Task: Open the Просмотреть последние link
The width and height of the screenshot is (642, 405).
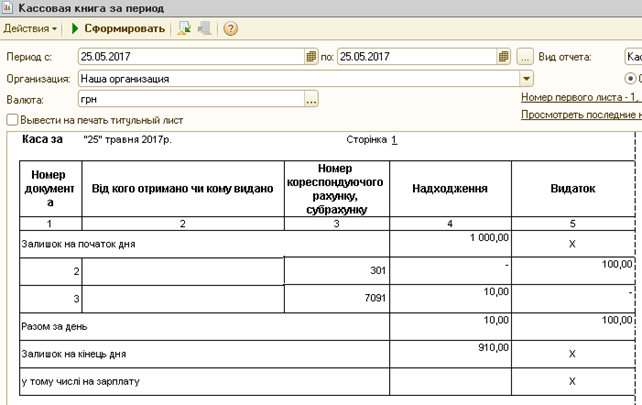Action: [581, 115]
